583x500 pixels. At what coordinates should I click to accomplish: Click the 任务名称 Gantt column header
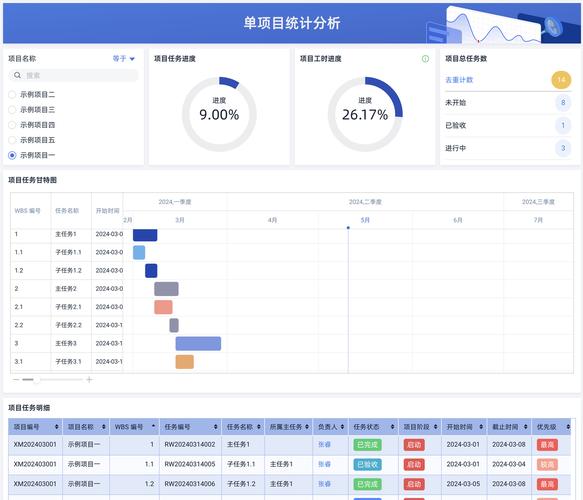pyautogui.click(x=67, y=211)
